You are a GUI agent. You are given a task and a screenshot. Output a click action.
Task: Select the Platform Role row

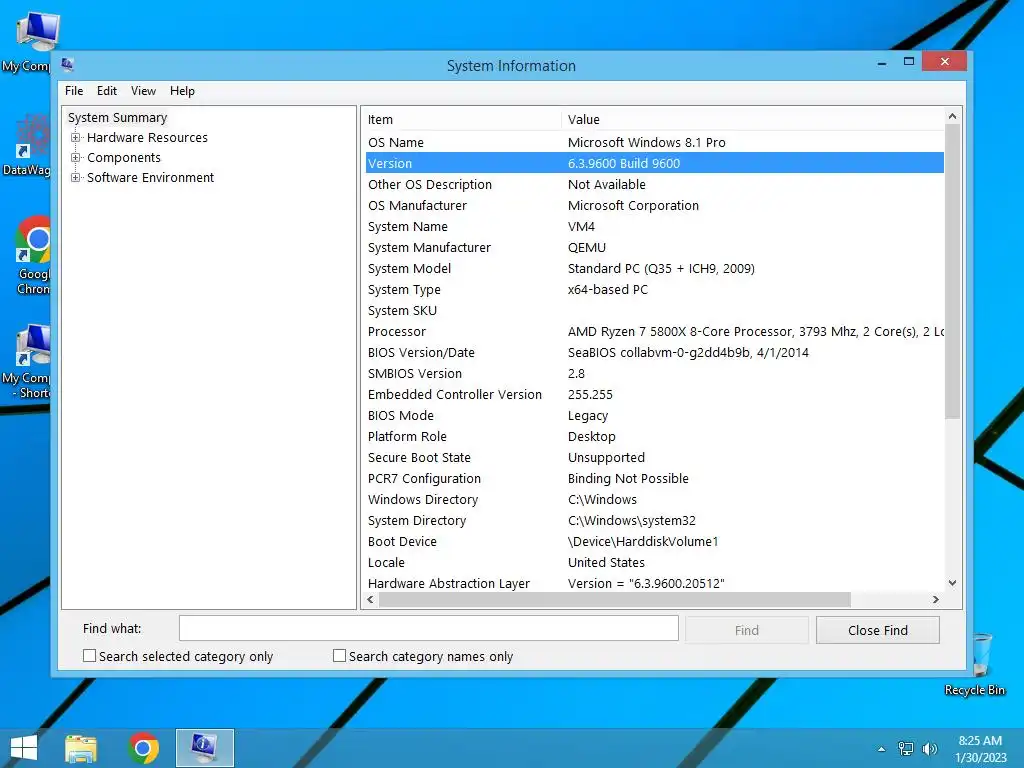[x=654, y=436]
